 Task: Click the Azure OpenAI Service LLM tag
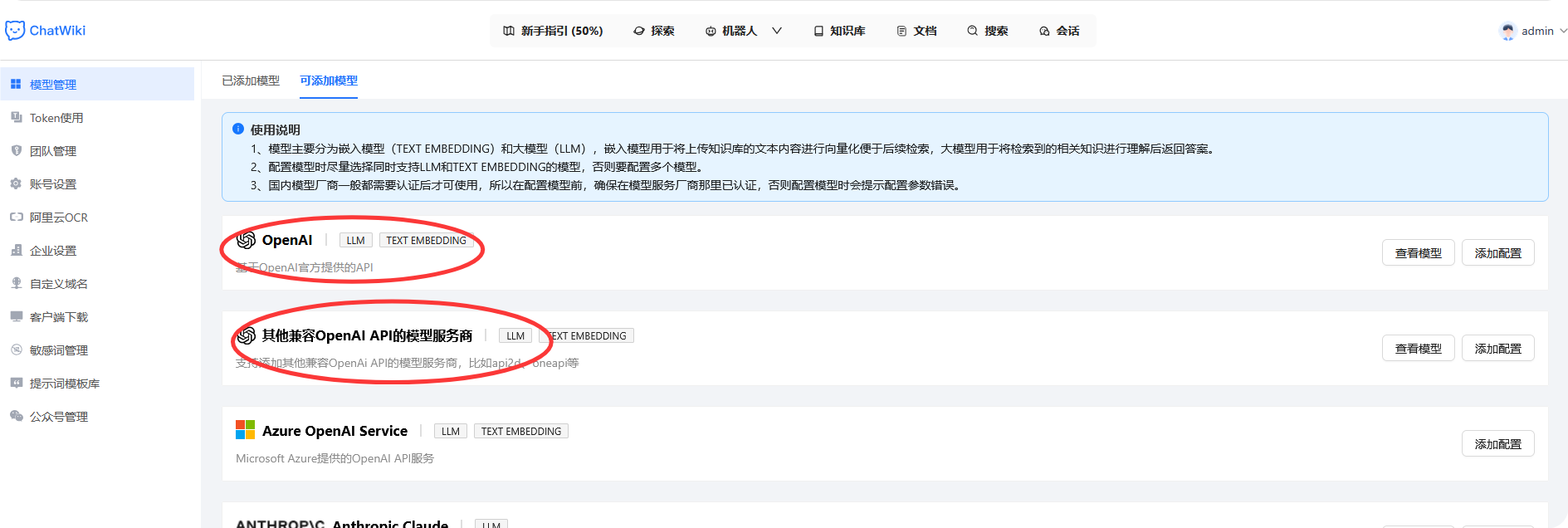pos(451,431)
